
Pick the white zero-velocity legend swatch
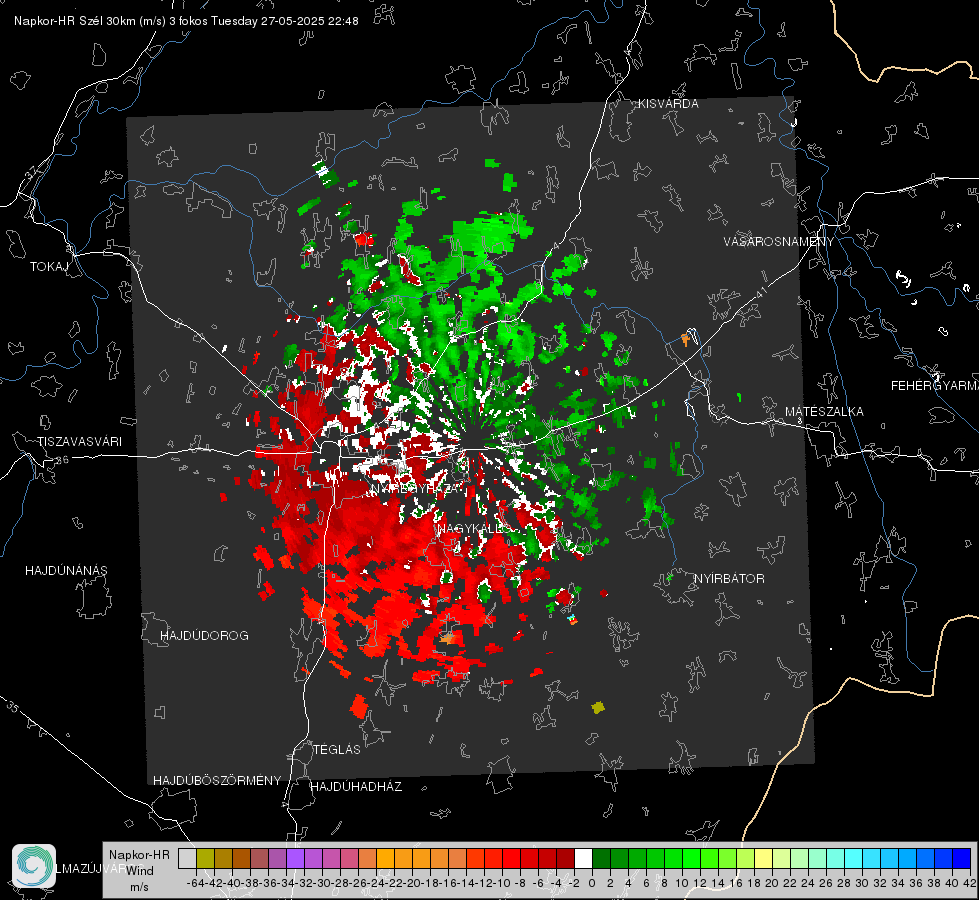tap(583, 858)
